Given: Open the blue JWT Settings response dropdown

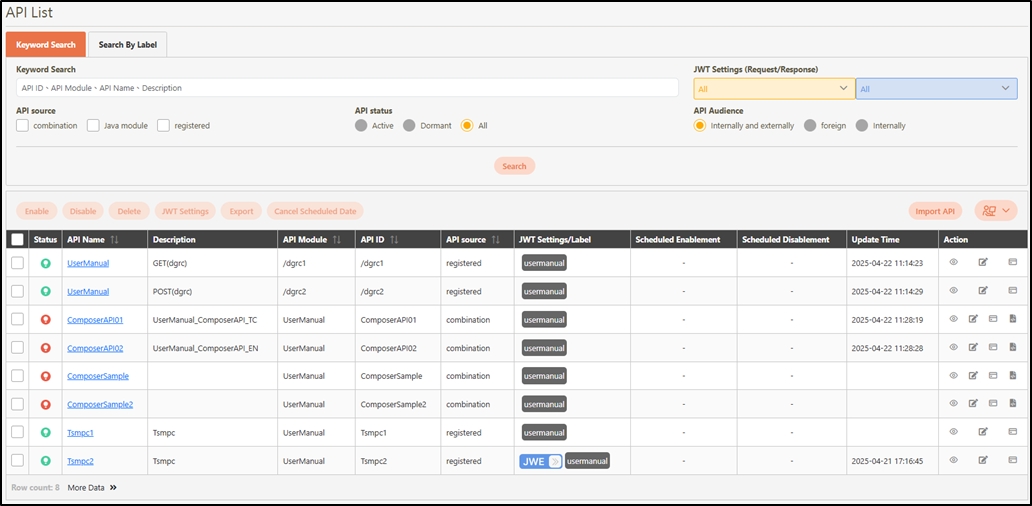Looking at the screenshot, I should tap(936, 89).
